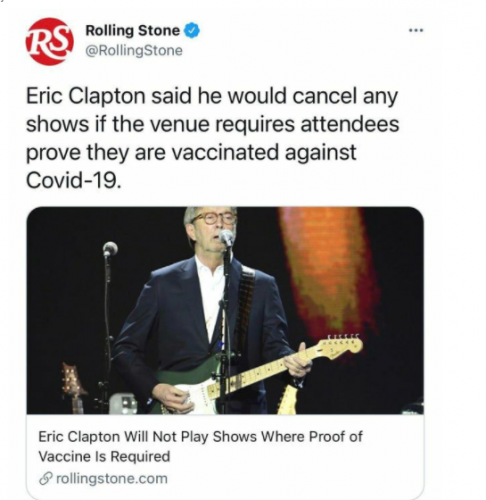Open the three-dot more options menu
The image size is (486, 500).
click(x=416, y=30)
